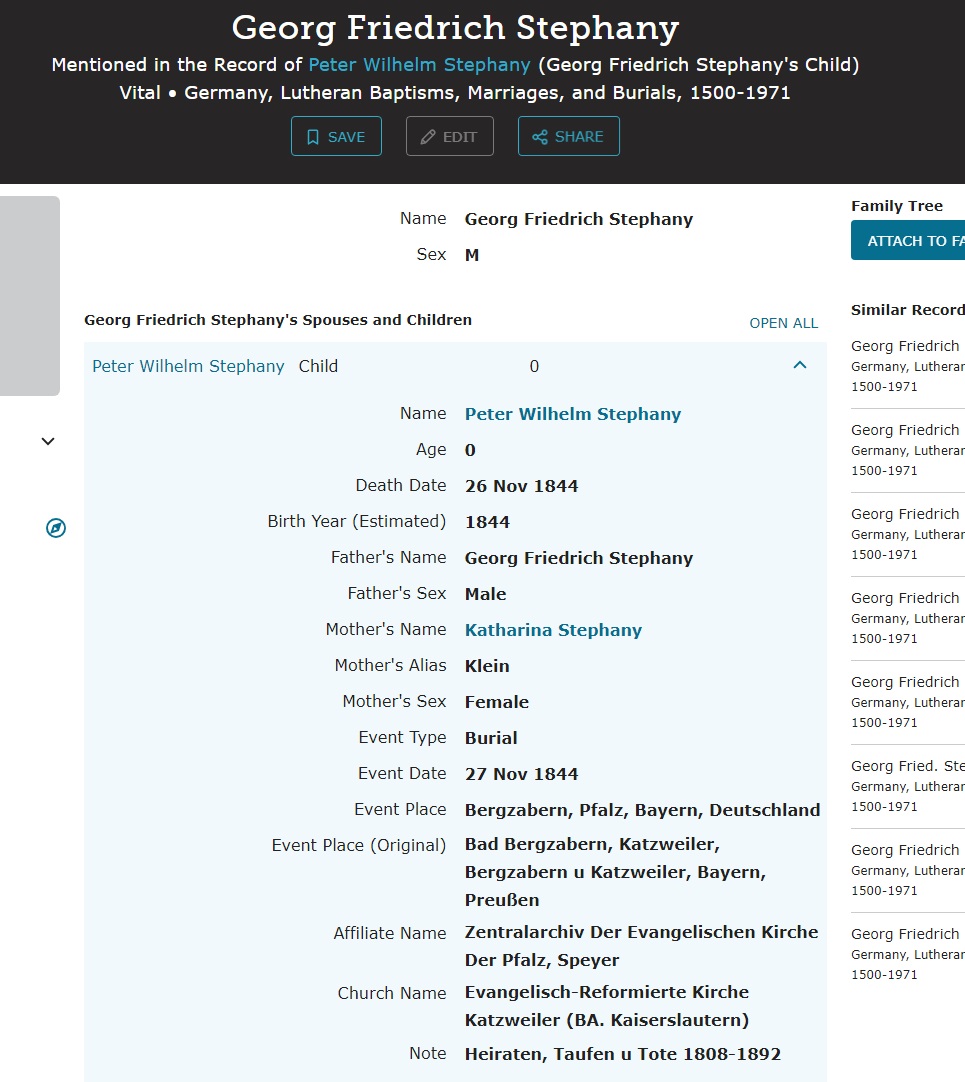The image size is (965, 1082).
Task: Collapse Peter Wilhelm Stephany child record chevron
Action: (x=799, y=366)
